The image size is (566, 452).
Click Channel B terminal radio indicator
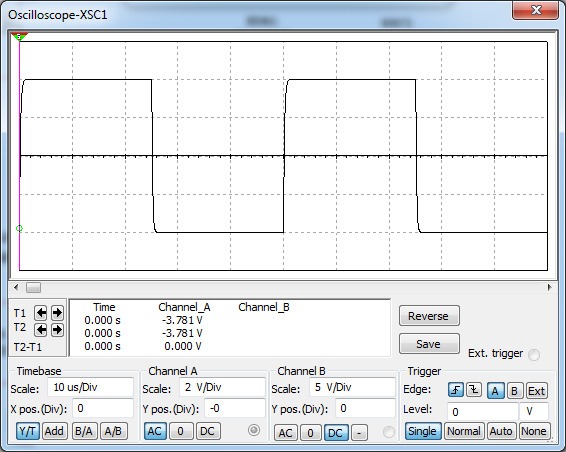click(389, 432)
